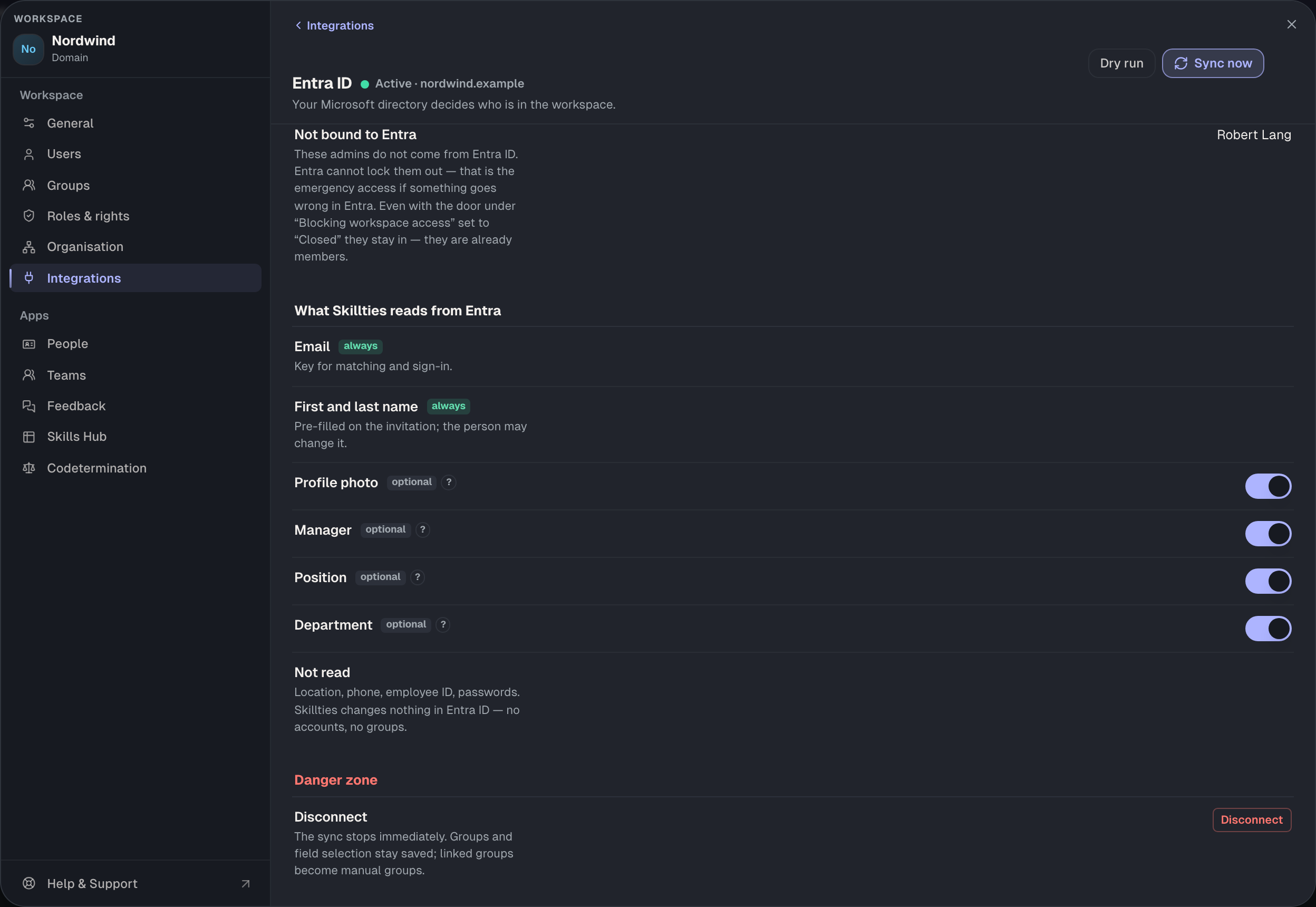
Task: Click the admin name Robert Lang
Action: tap(1253, 134)
